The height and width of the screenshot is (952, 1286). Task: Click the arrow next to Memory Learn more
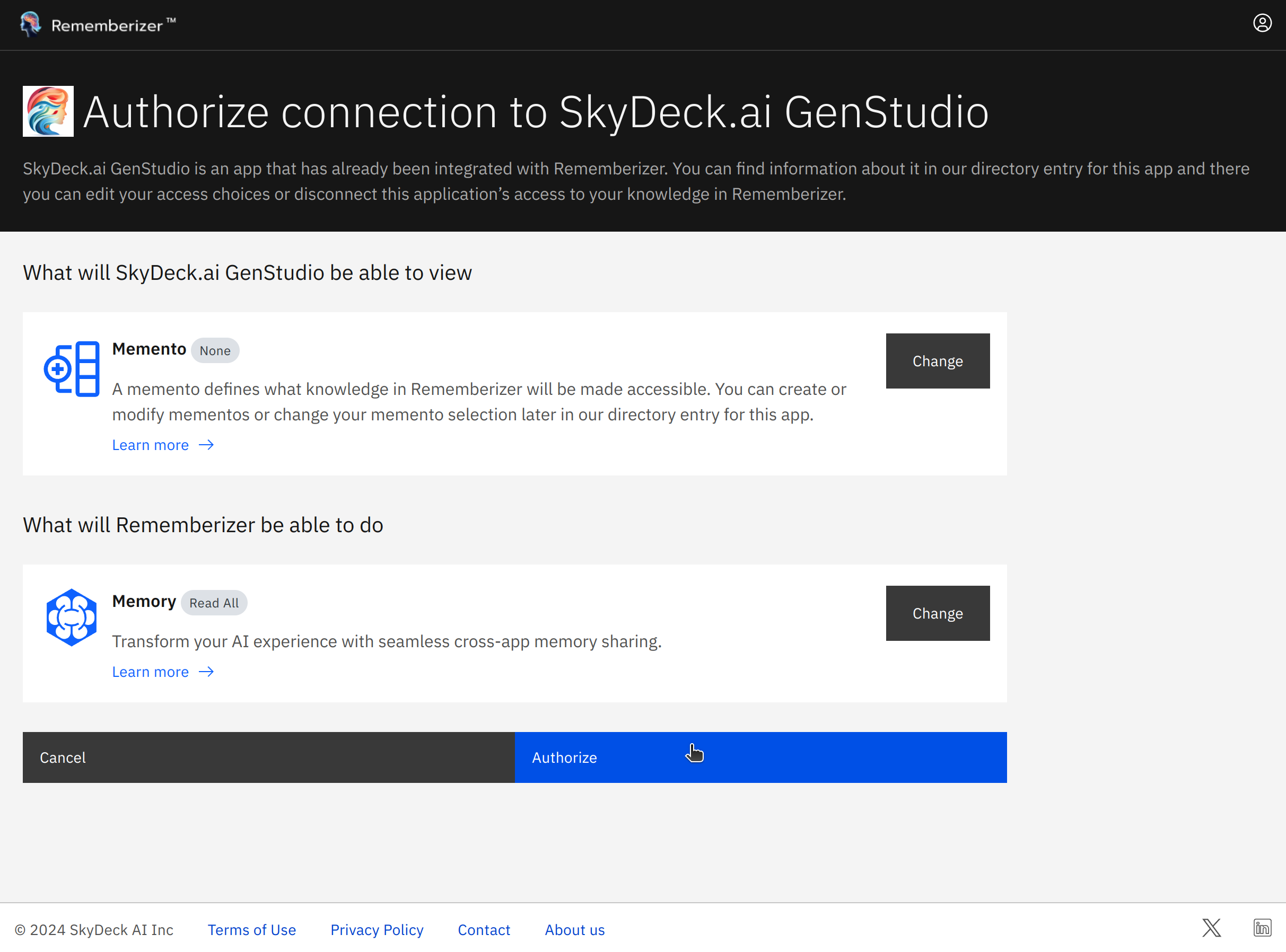[x=206, y=672]
